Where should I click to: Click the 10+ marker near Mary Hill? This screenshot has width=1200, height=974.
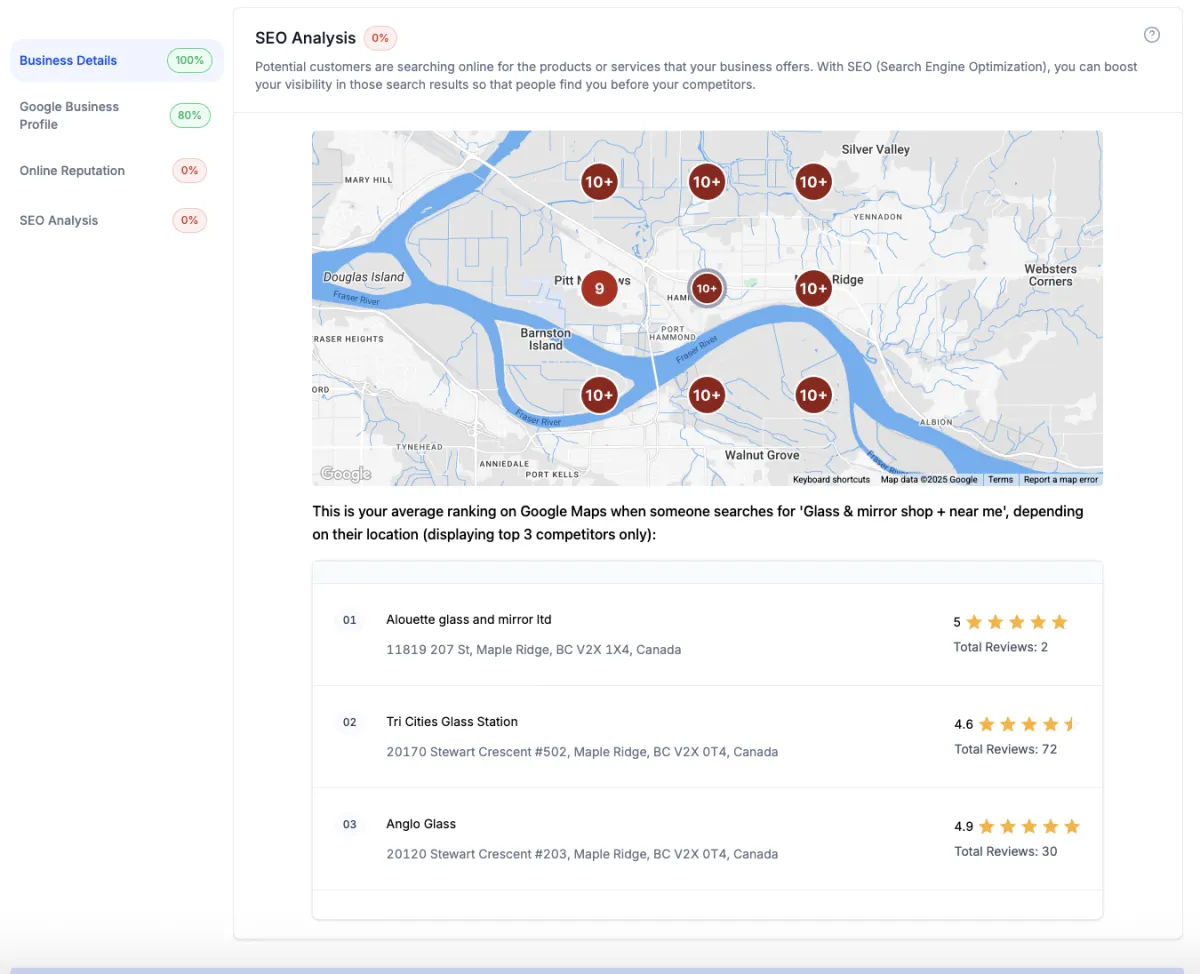pyautogui.click(x=599, y=182)
